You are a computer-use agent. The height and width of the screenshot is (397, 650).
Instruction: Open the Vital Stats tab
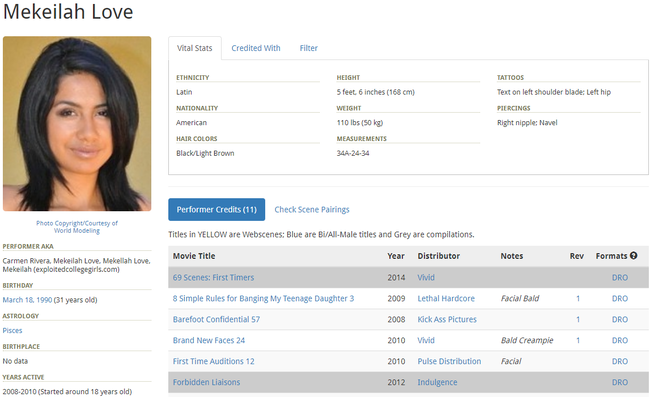194,48
